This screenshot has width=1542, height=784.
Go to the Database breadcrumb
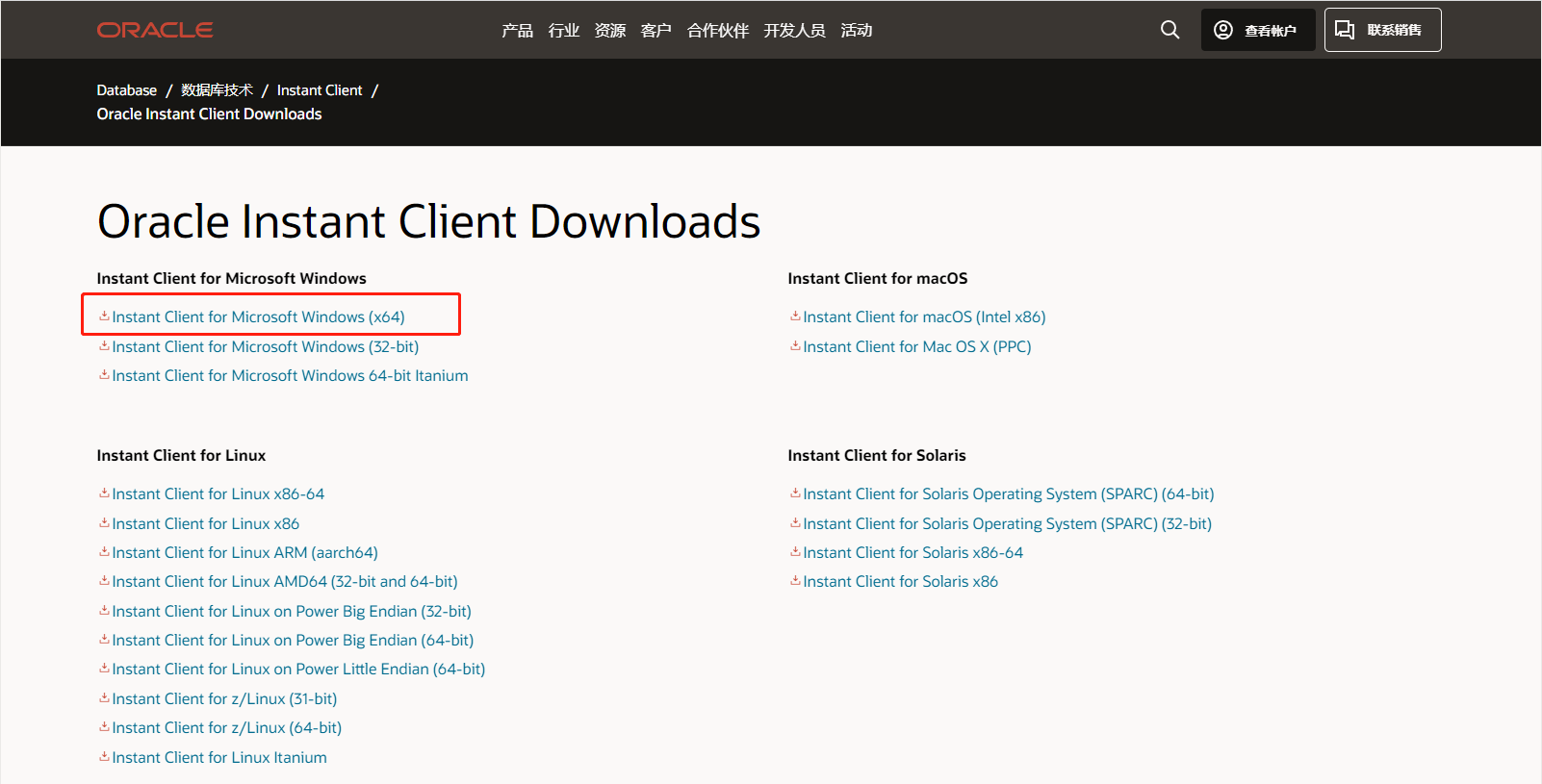[126, 90]
